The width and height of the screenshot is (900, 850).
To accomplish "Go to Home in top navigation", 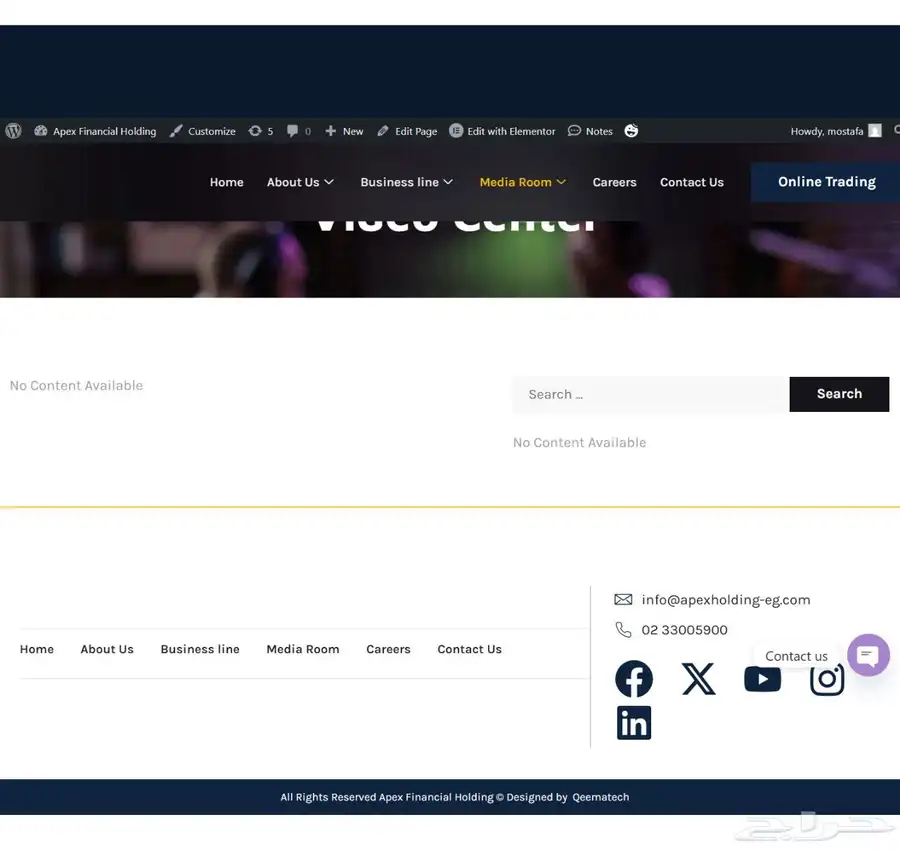I will pyautogui.click(x=227, y=182).
